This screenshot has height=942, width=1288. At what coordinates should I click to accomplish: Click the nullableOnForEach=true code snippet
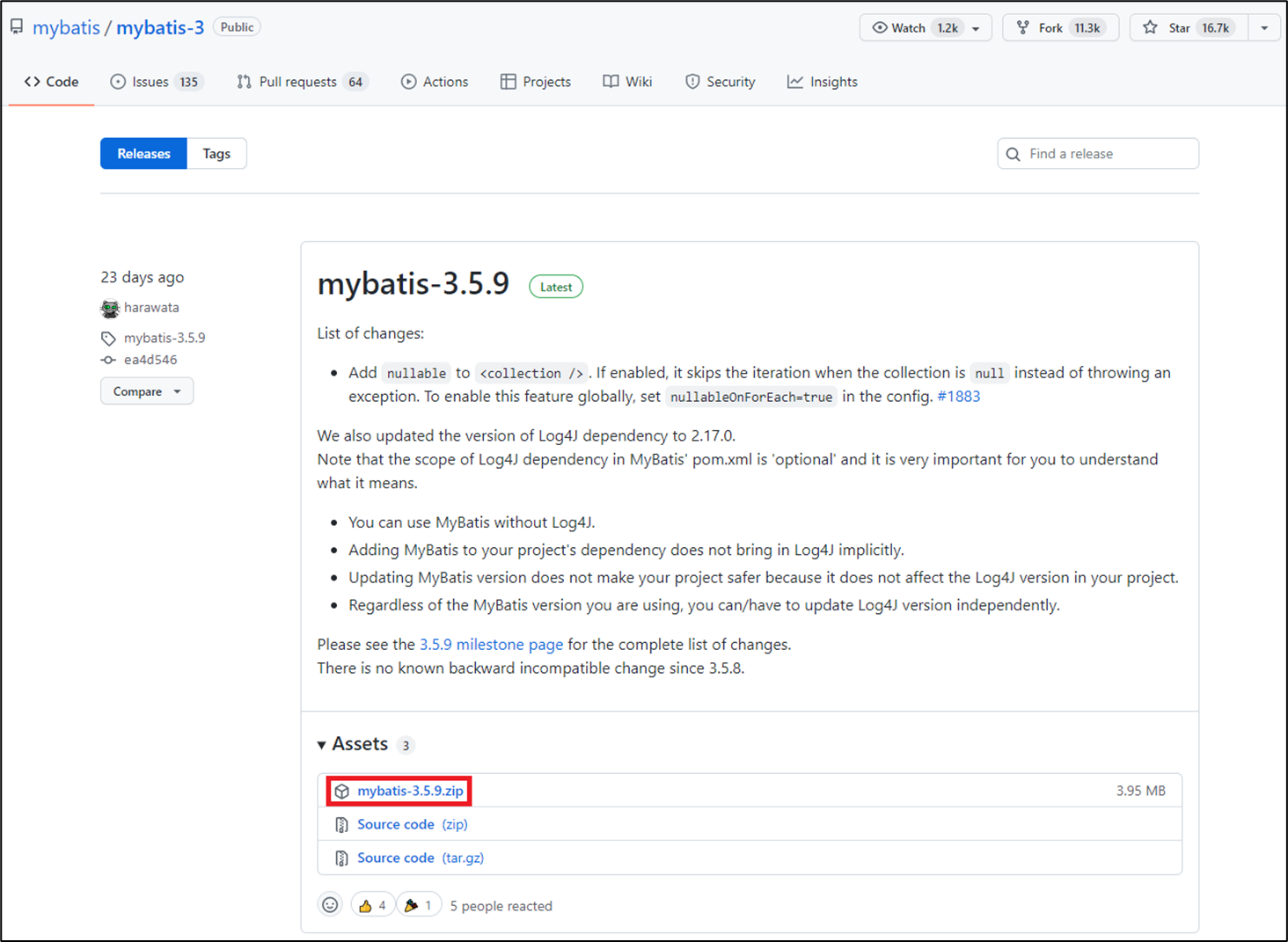pyautogui.click(x=751, y=397)
